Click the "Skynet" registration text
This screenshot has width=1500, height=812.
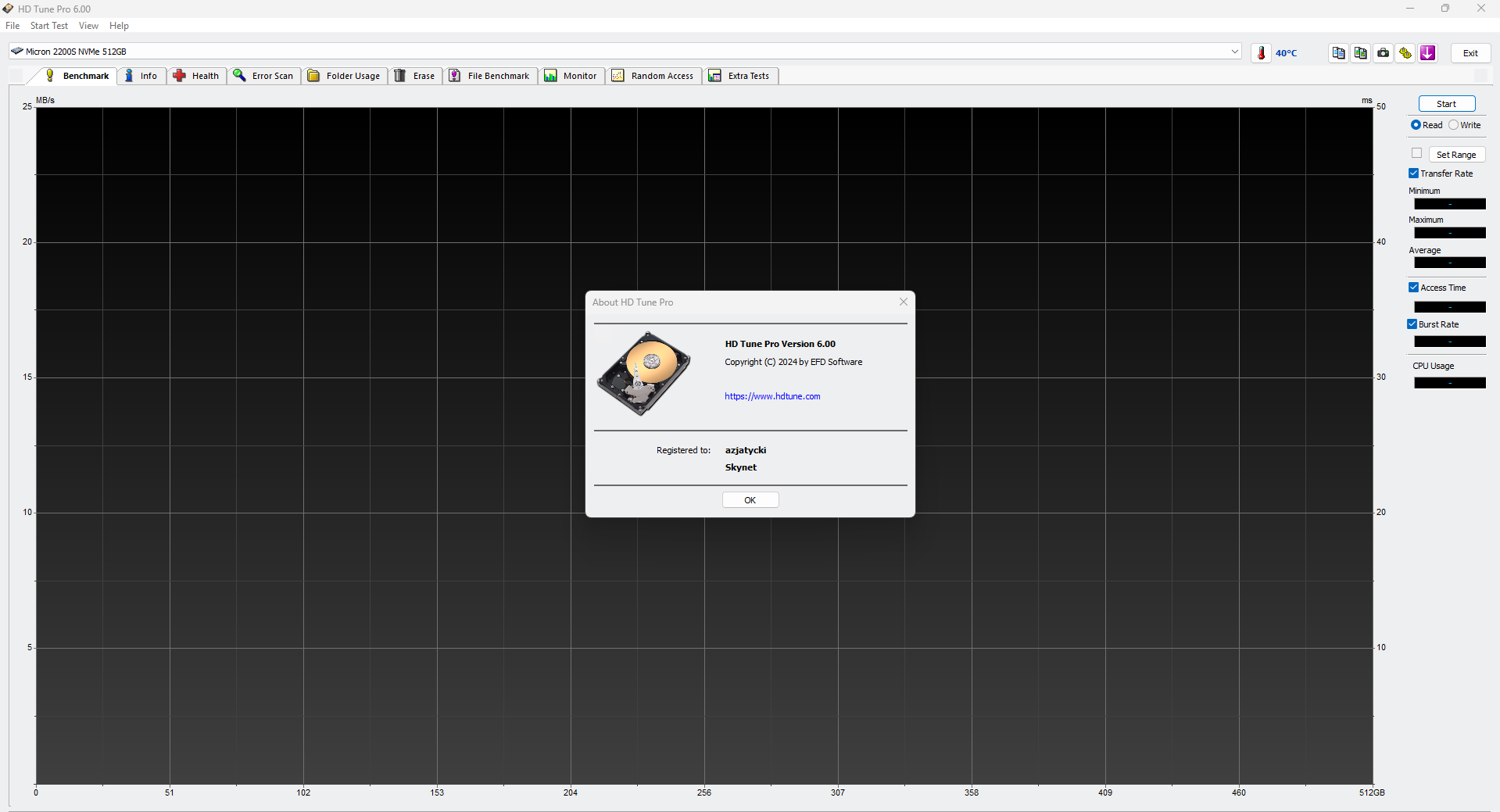coord(741,467)
